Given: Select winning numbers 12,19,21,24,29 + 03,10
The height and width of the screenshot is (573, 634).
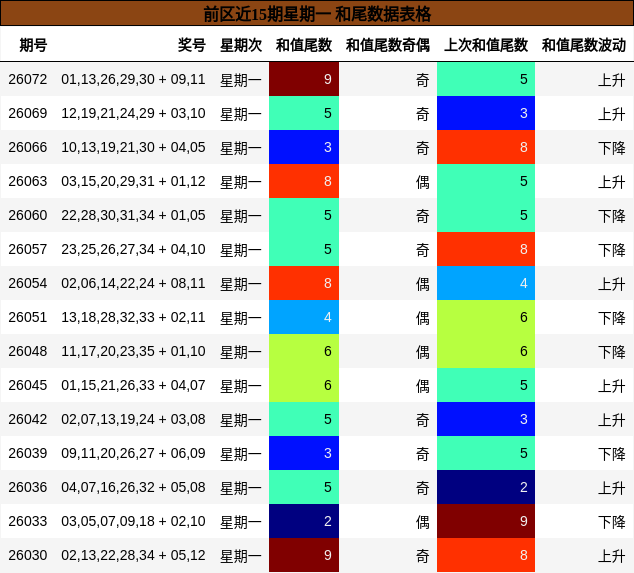Looking at the screenshot, I should tap(133, 113).
